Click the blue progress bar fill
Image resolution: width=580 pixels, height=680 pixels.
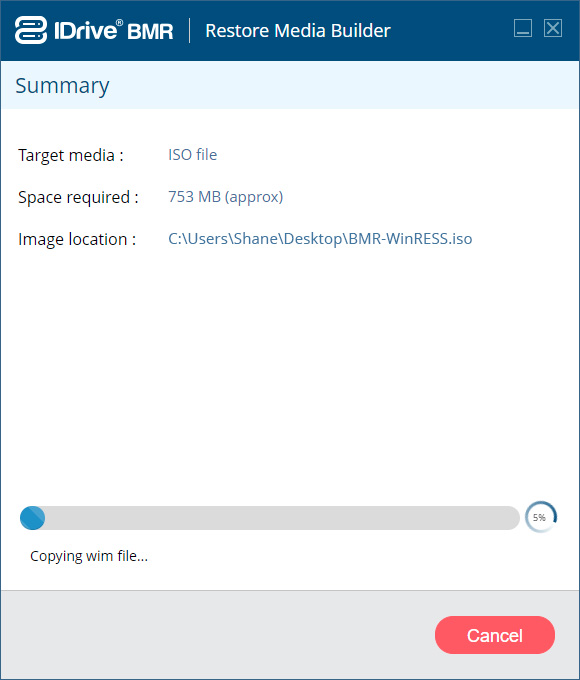tap(33, 518)
